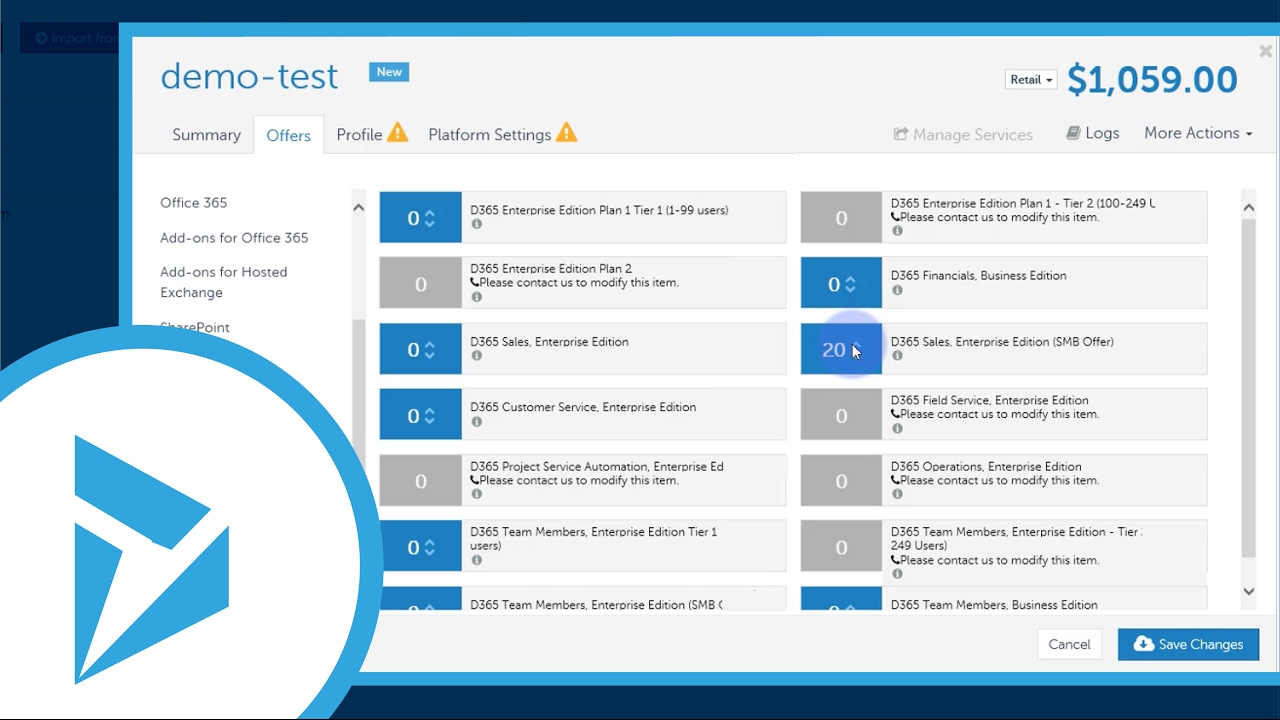Image resolution: width=1280 pixels, height=720 pixels.
Task: Click the New badge next to demo-test
Action: tap(389, 72)
